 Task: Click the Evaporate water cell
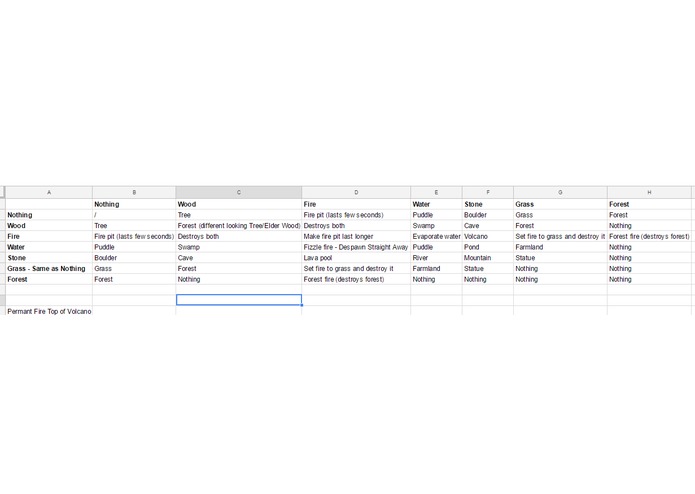coord(437,237)
